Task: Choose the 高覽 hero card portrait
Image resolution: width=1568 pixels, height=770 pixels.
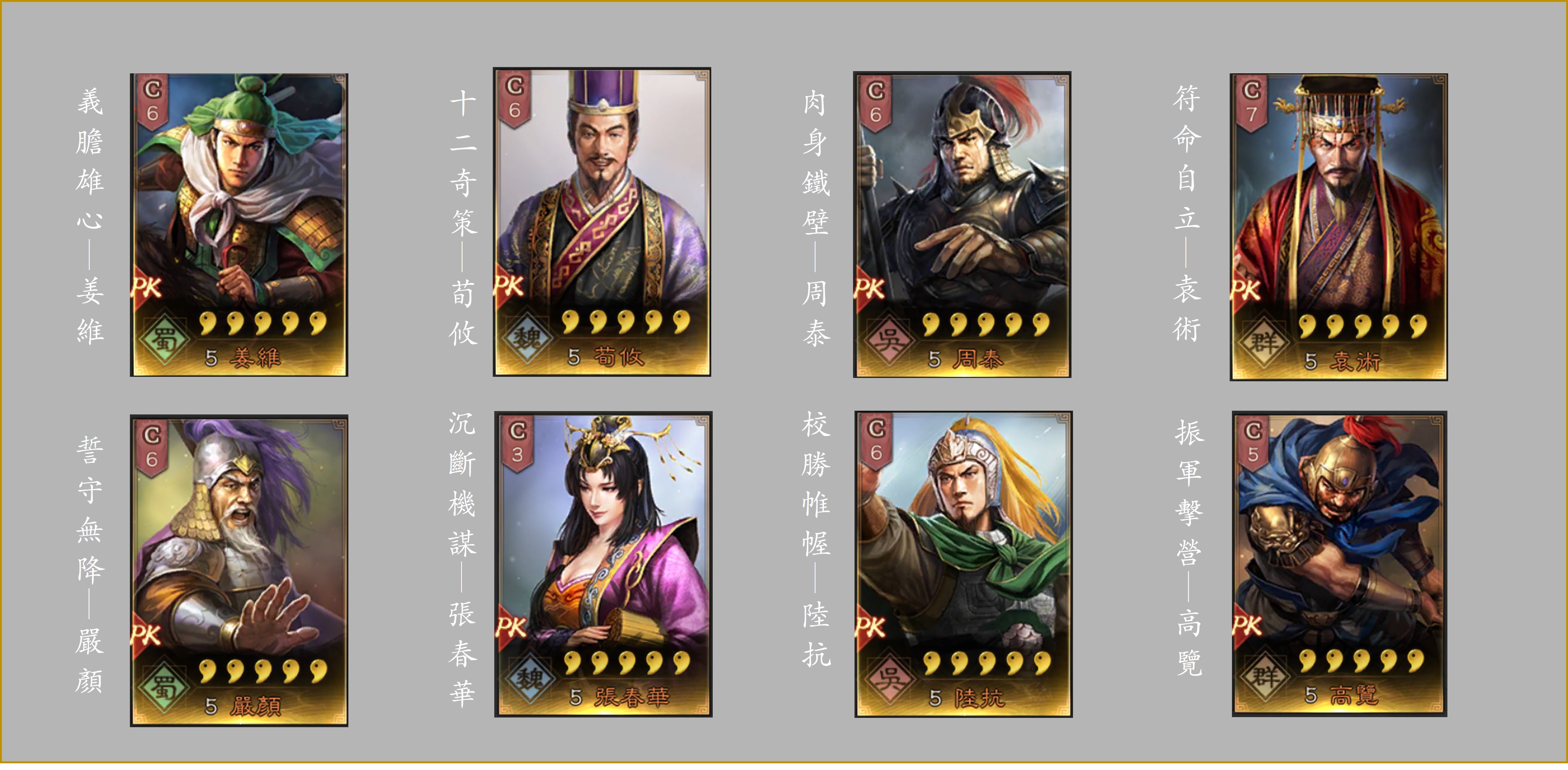Action: [1339, 564]
